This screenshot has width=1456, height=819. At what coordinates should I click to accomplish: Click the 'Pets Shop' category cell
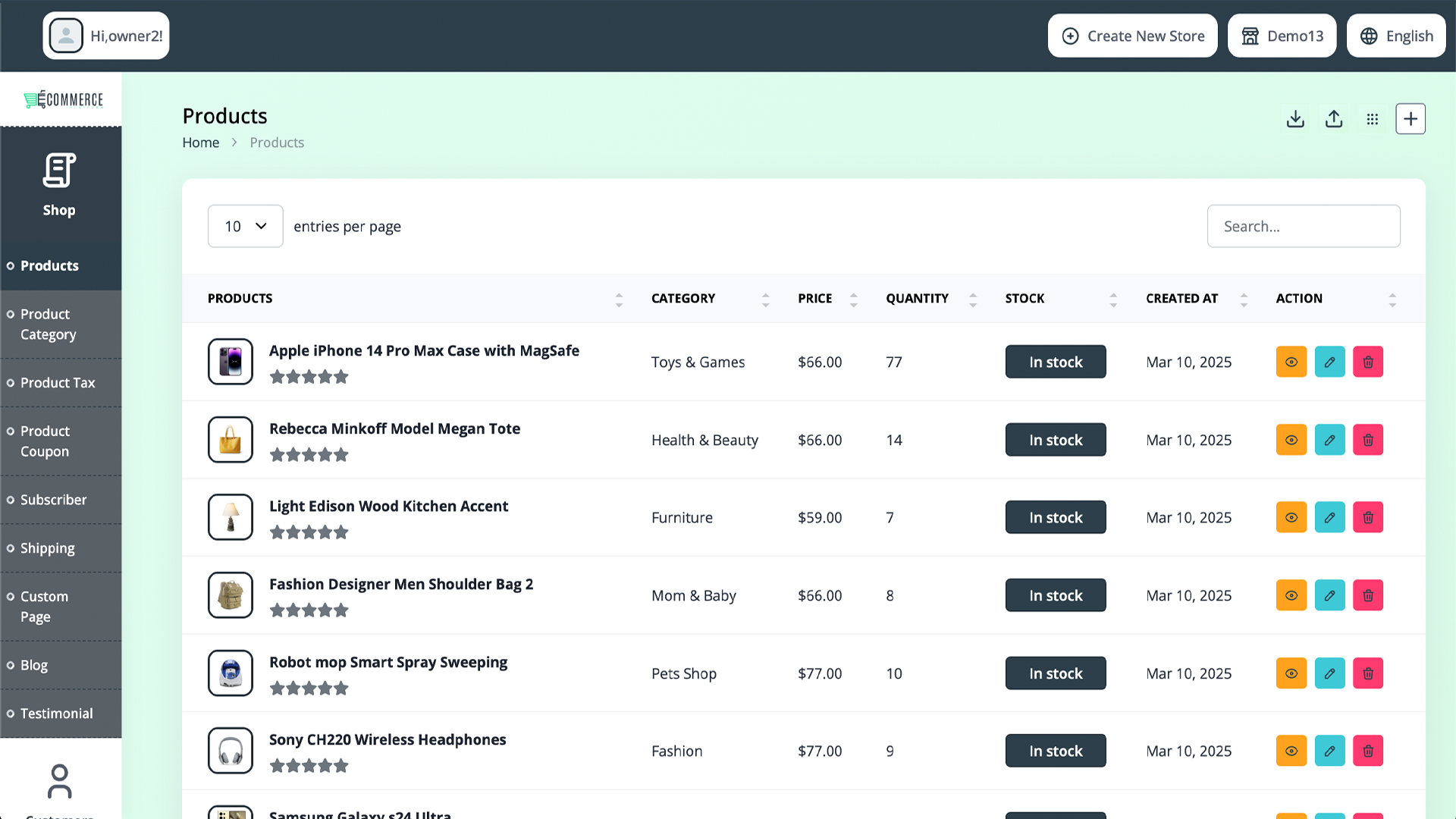pos(684,673)
